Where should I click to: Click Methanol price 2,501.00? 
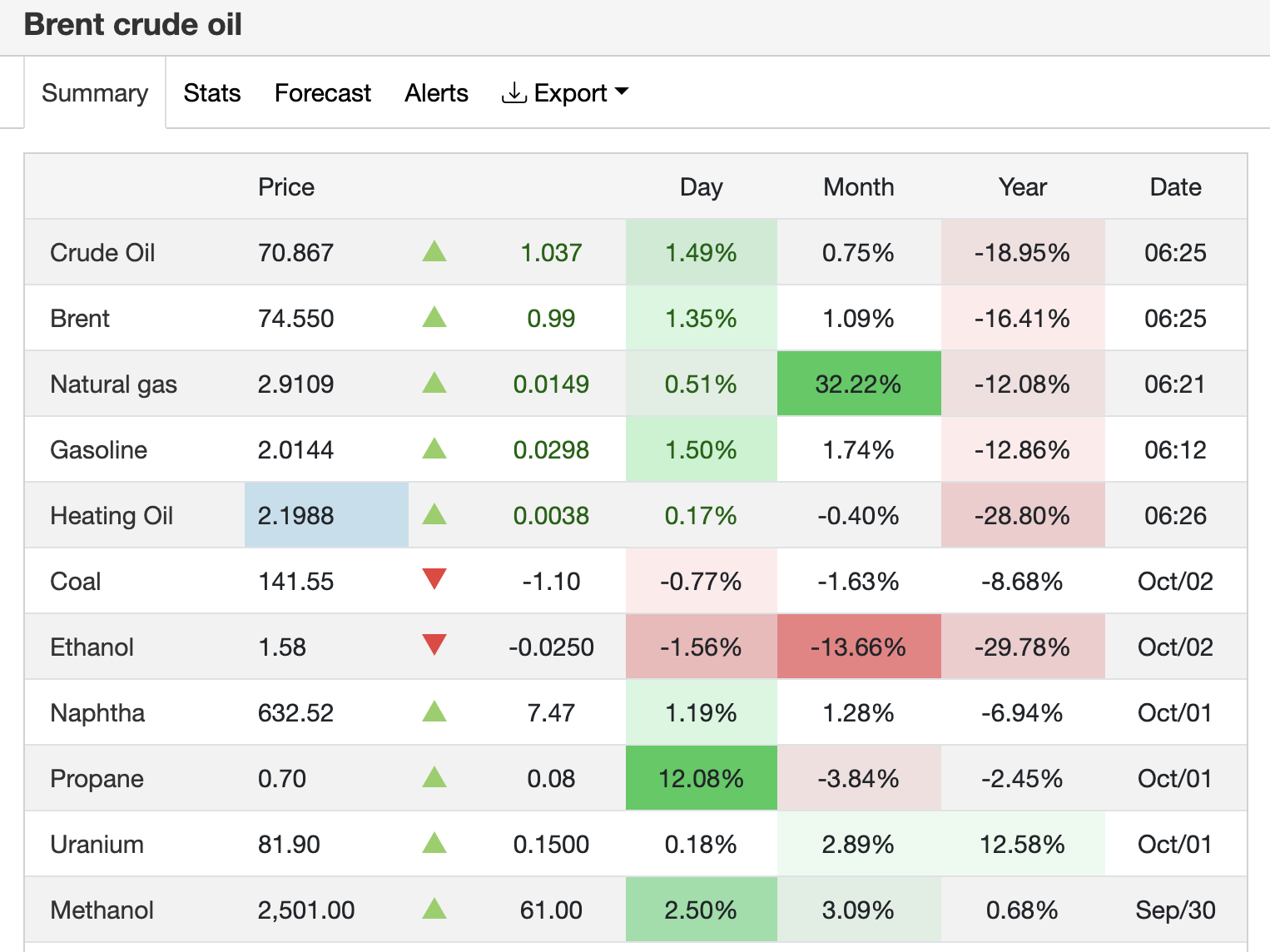[306, 910]
